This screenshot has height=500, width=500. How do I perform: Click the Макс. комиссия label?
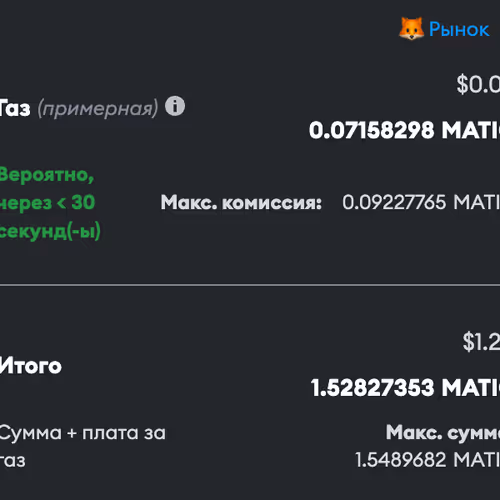click(x=241, y=202)
